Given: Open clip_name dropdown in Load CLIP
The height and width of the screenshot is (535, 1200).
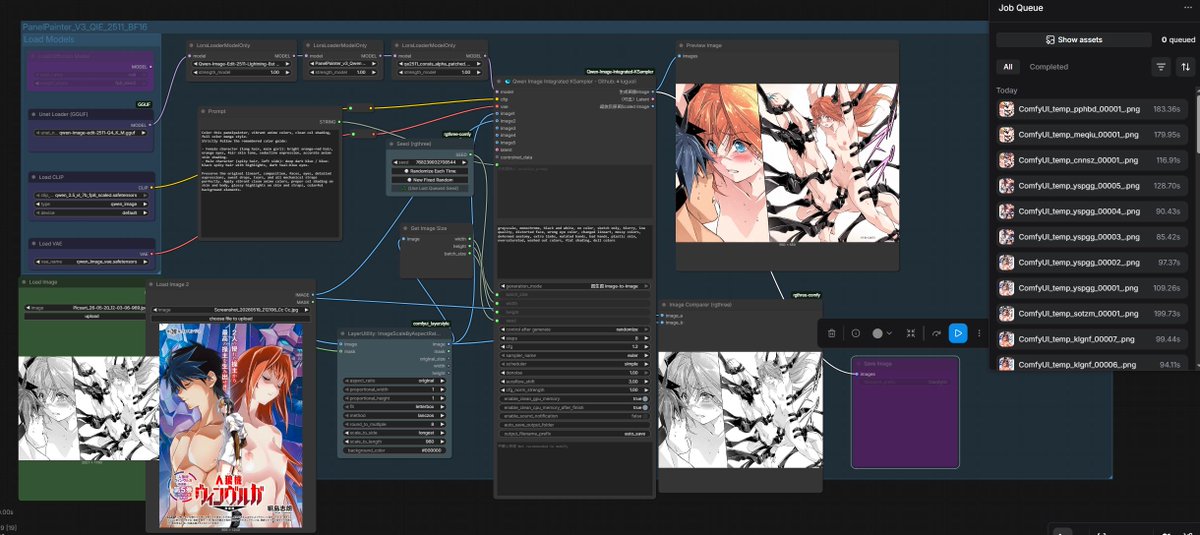Looking at the screenshot, I should tap(90, 195).
